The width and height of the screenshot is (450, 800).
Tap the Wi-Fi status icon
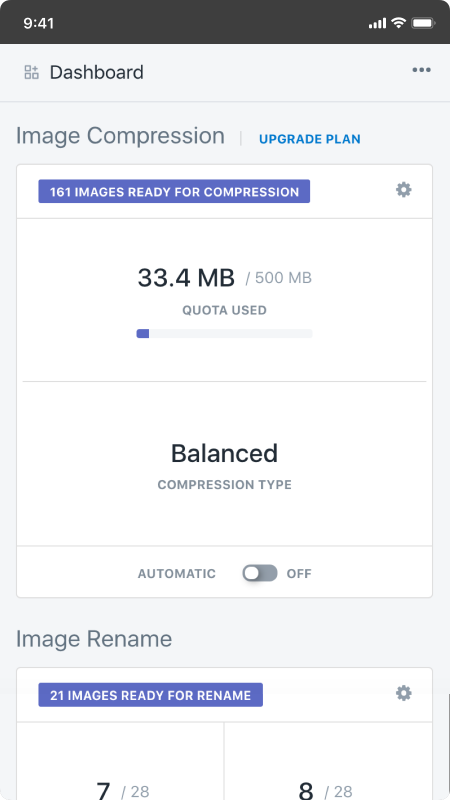398,23
